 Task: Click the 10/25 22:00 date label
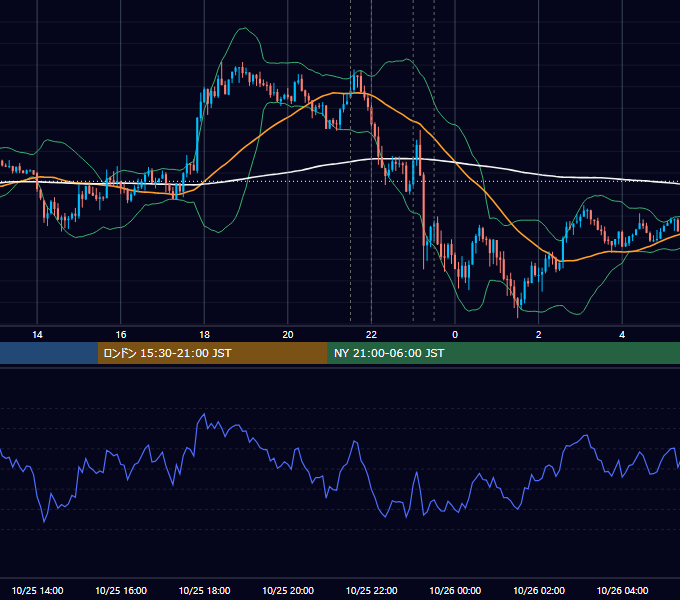point(371,590)
